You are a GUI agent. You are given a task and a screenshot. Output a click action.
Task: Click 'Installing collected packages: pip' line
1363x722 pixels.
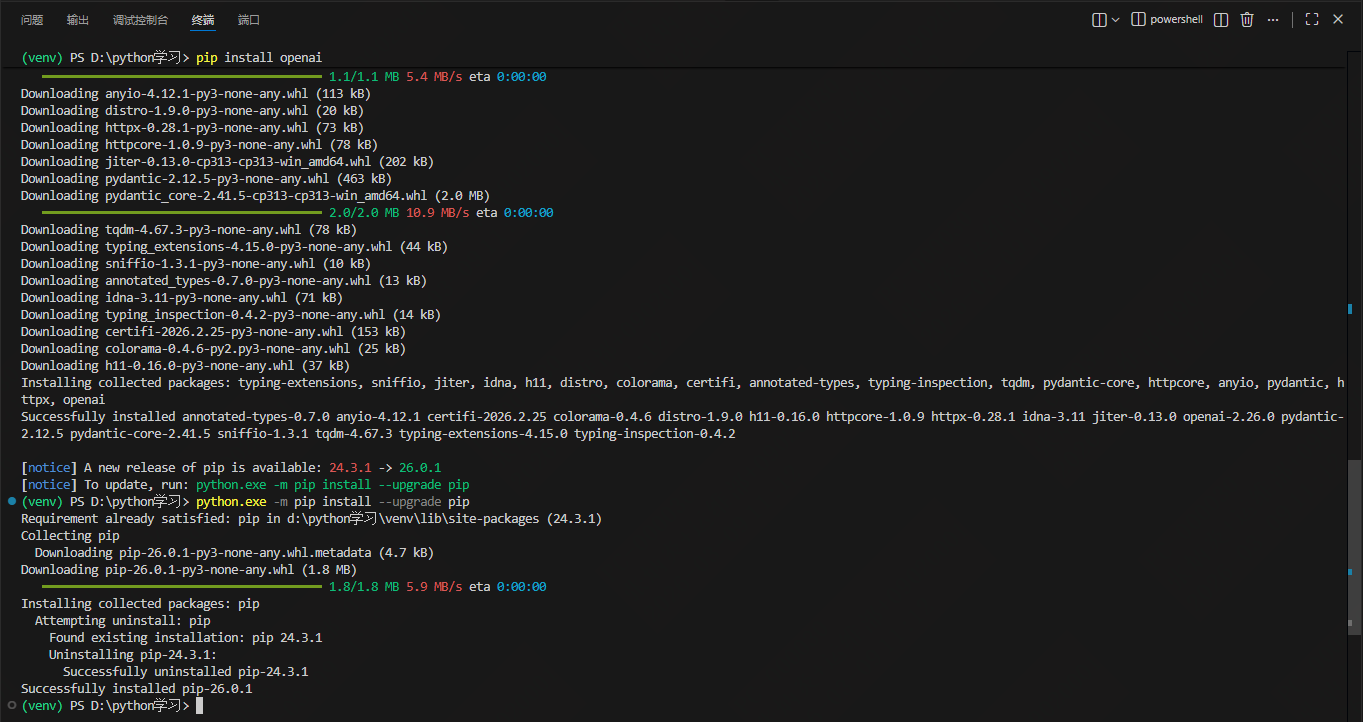click(x=140, y=604)
